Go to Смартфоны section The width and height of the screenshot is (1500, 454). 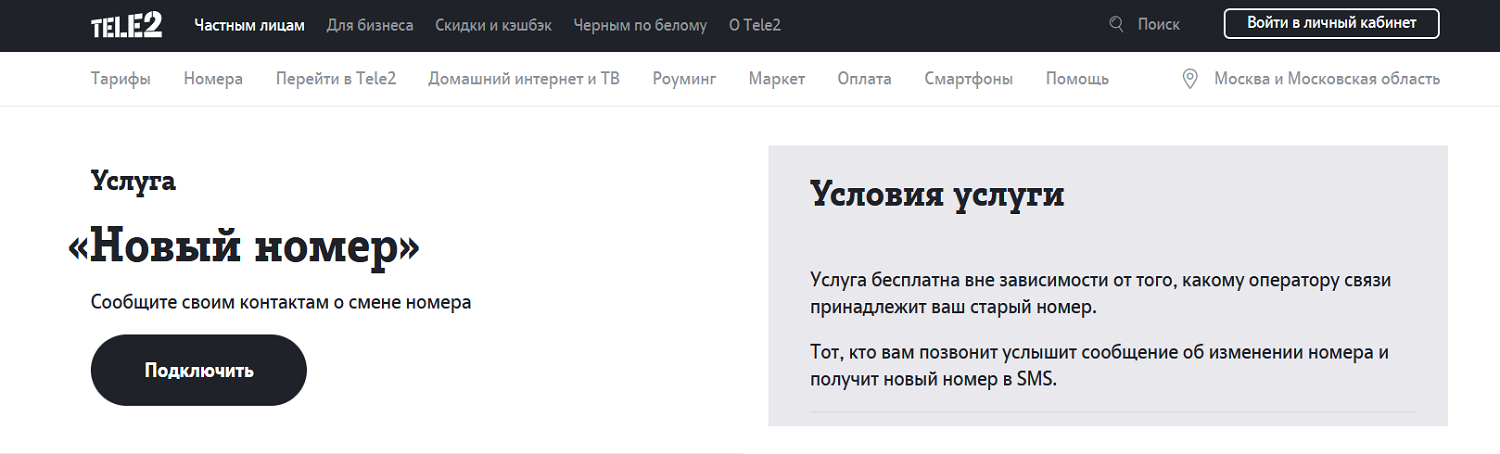(969, 79)
